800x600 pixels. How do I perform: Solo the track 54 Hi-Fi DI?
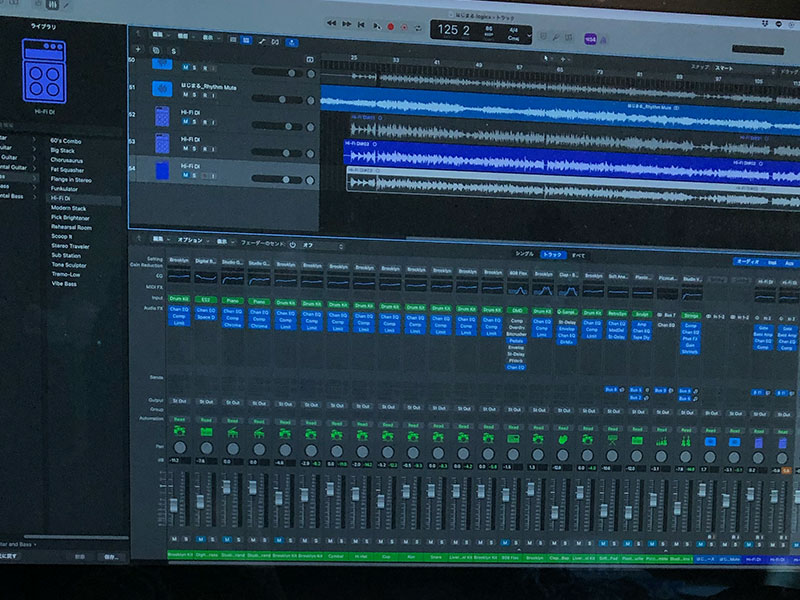(x=195, y=175)
